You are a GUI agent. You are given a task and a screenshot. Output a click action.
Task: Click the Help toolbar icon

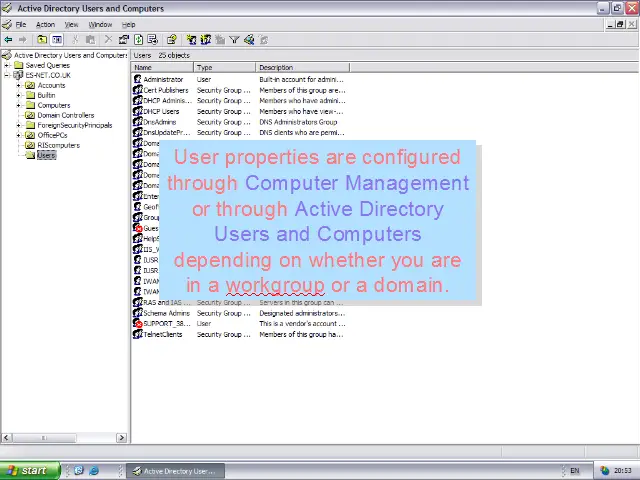pos(171,40)
